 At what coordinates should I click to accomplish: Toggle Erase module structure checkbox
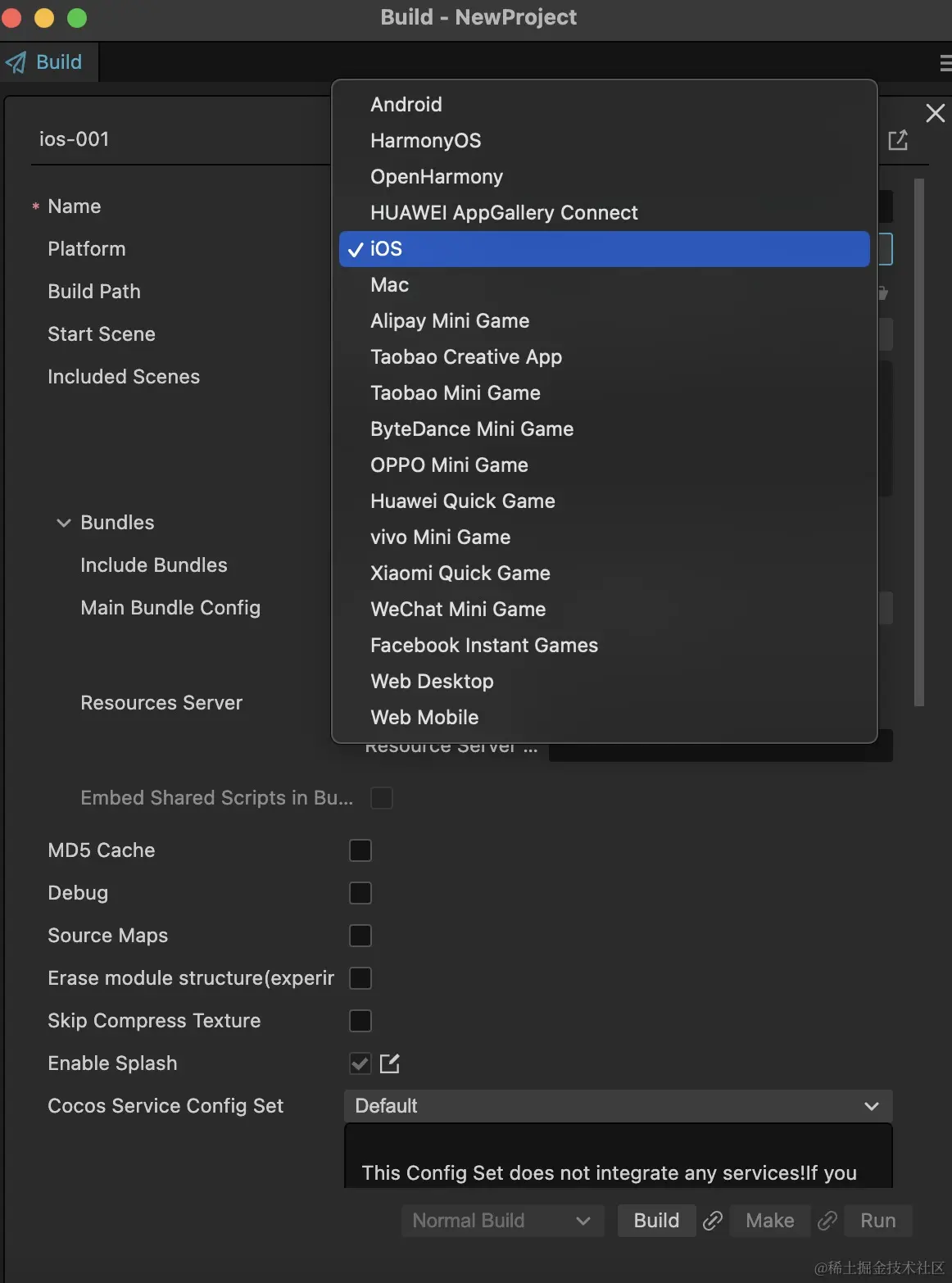360,978
